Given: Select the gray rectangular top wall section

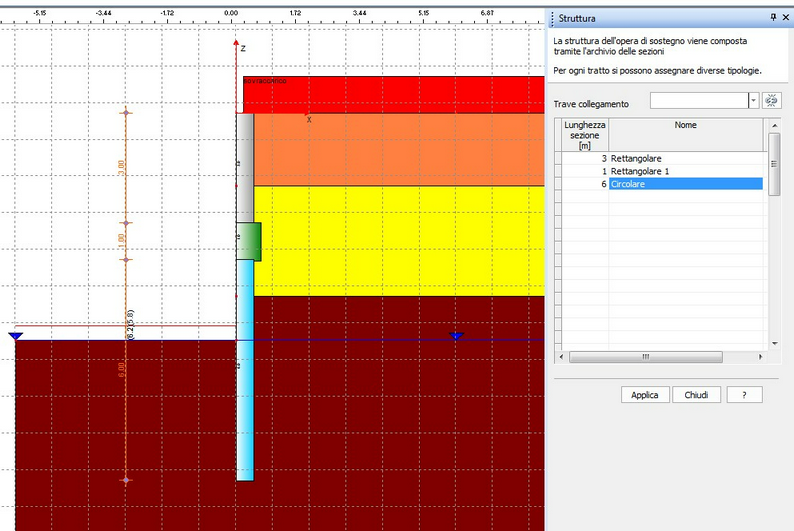Looking at the screenshot, I should 244,167.
